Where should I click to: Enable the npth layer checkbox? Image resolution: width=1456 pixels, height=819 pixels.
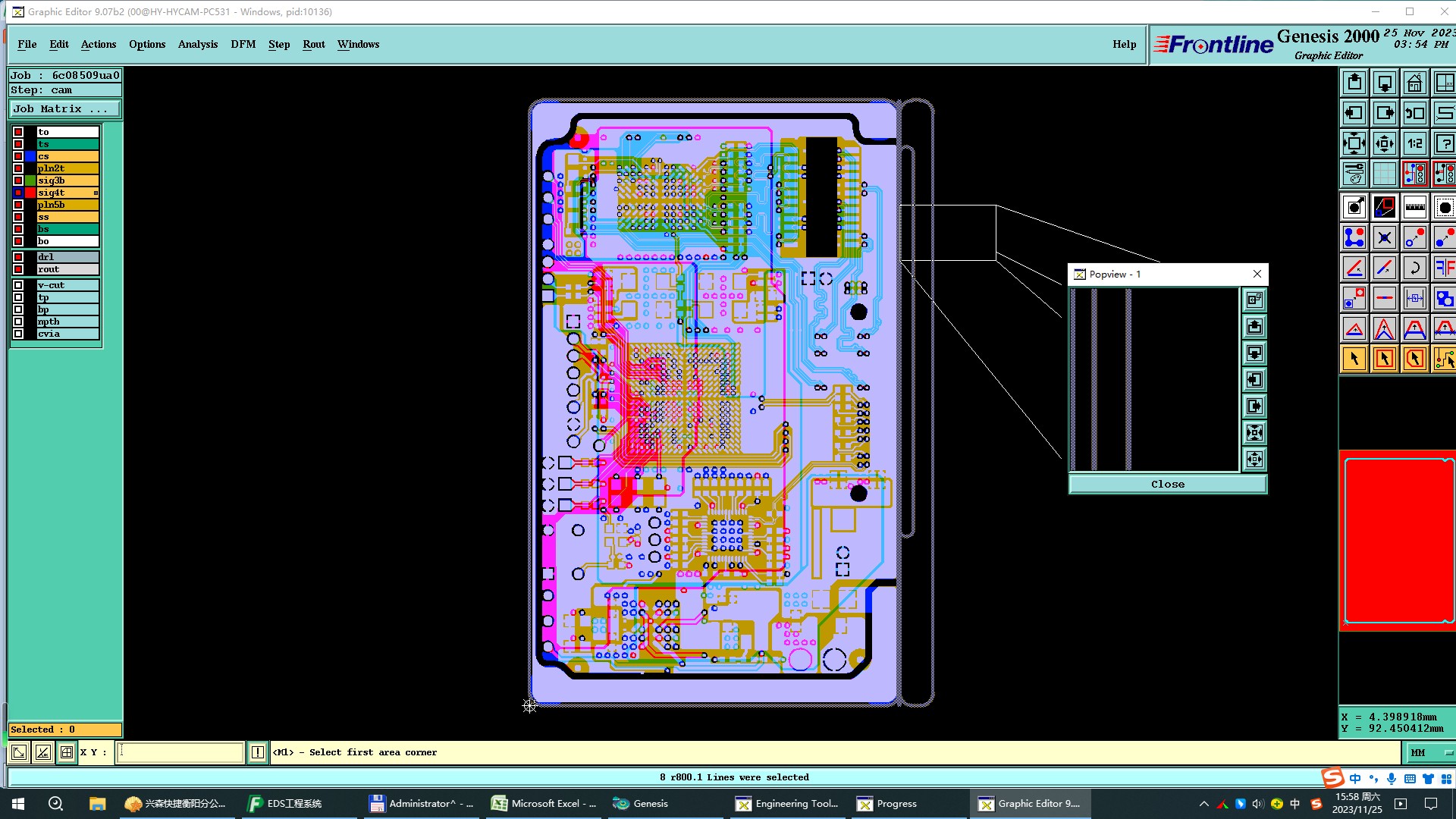coord(18,322)
